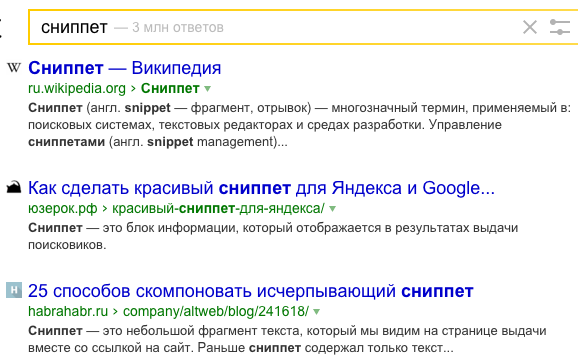This screenshot has height=364, width=578.
Task: Click the company/altweb/blog/241618/ path link
Action: pos(216,311)
